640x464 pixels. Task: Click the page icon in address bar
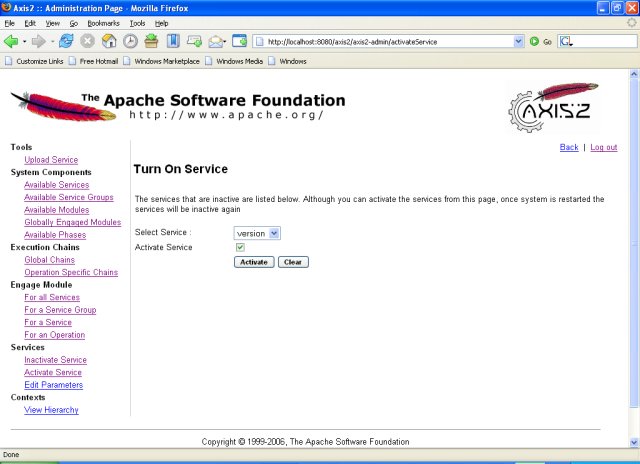(x=260, y=41)
